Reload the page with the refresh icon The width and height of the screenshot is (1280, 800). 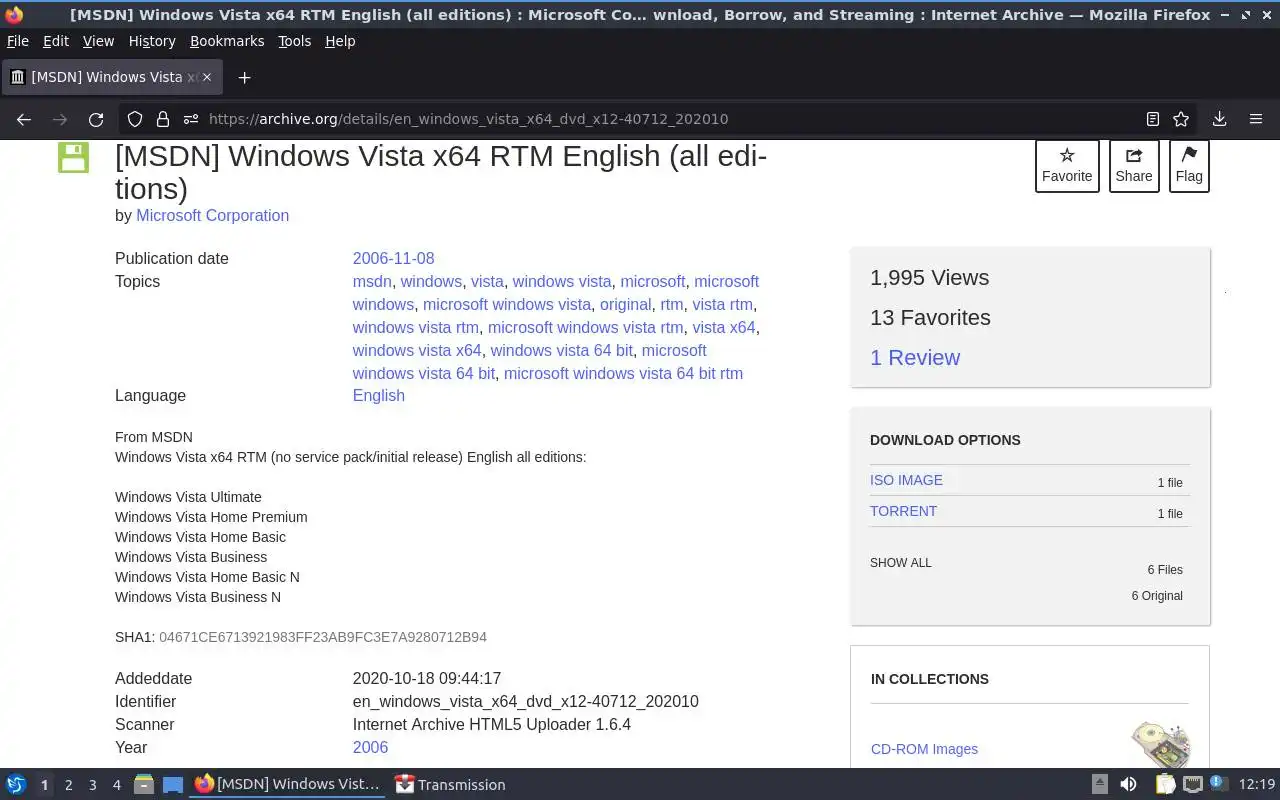point(96,119)
